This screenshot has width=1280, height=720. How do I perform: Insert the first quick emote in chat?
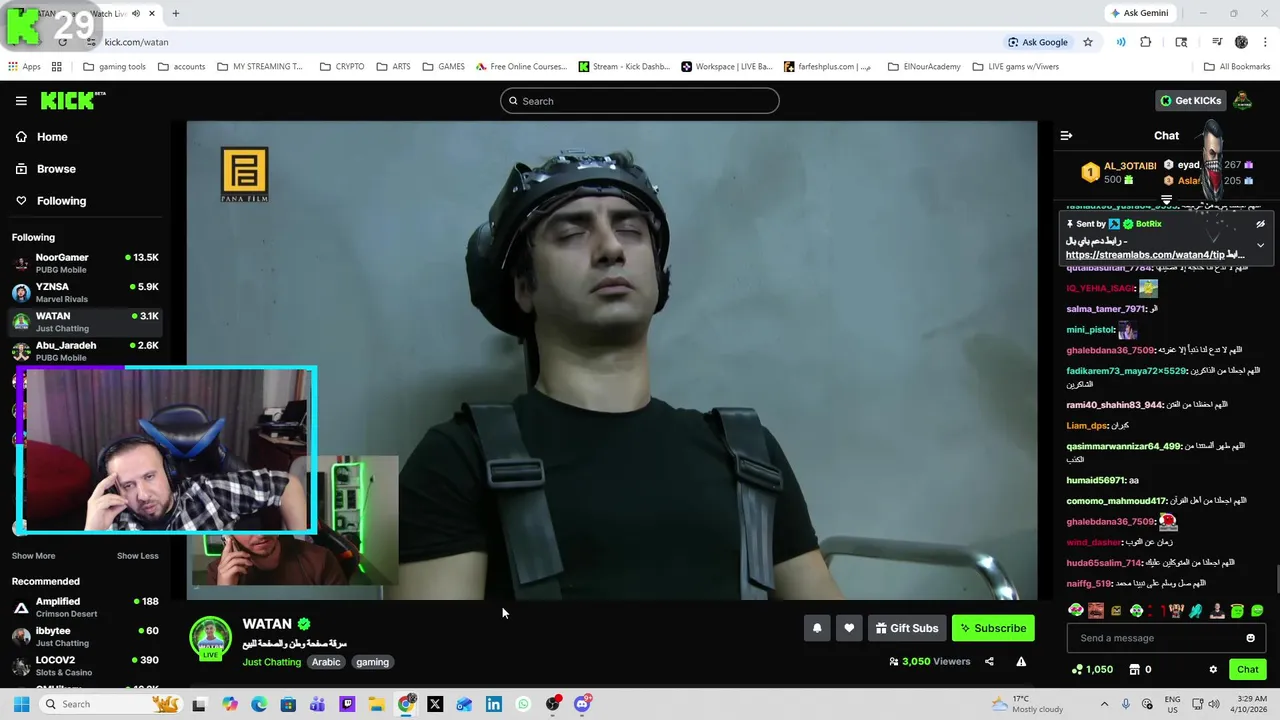1076,610
